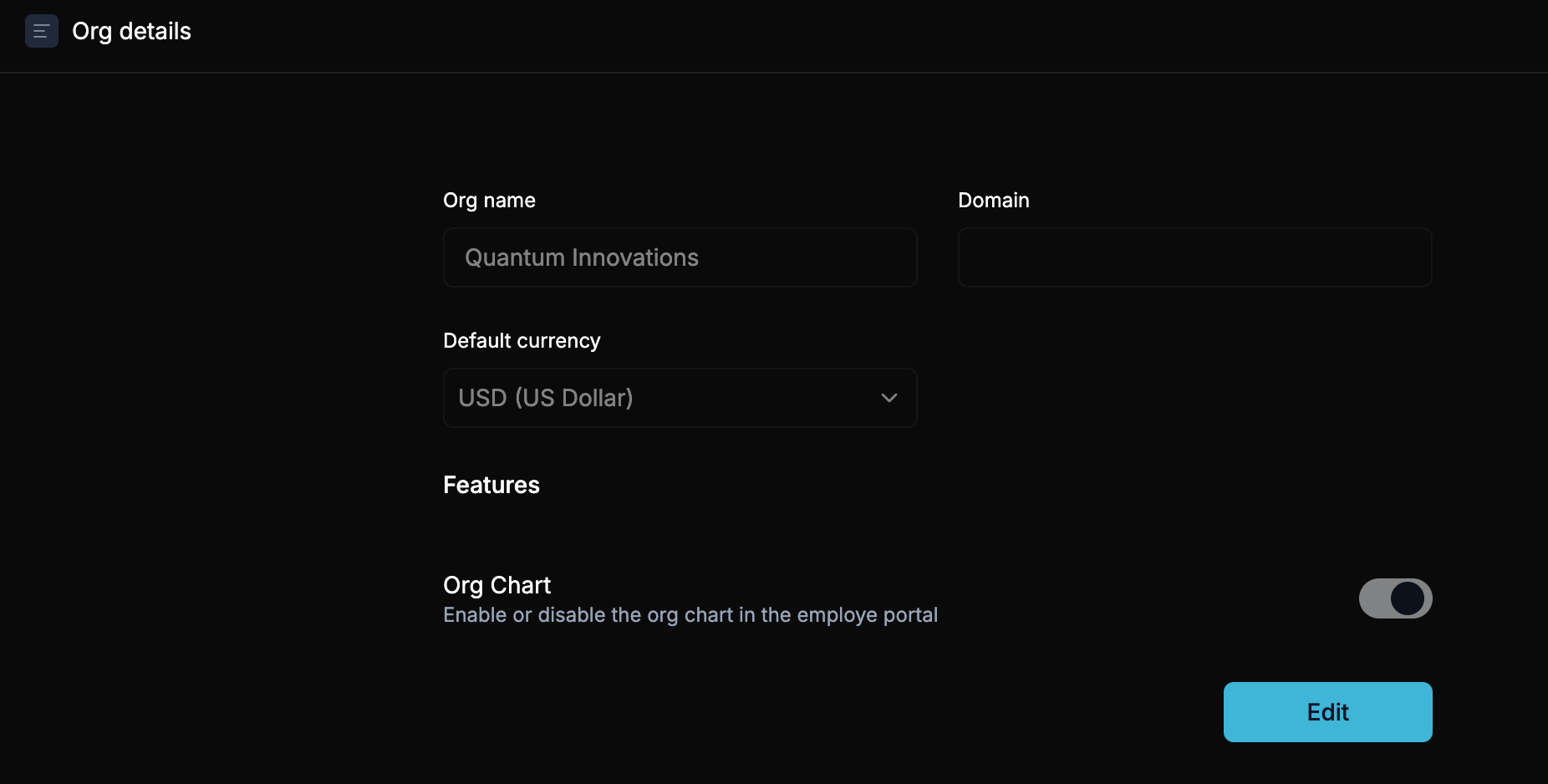Select the Org details header title
The image size is (1548, 784).
click(x=130, y=31)
